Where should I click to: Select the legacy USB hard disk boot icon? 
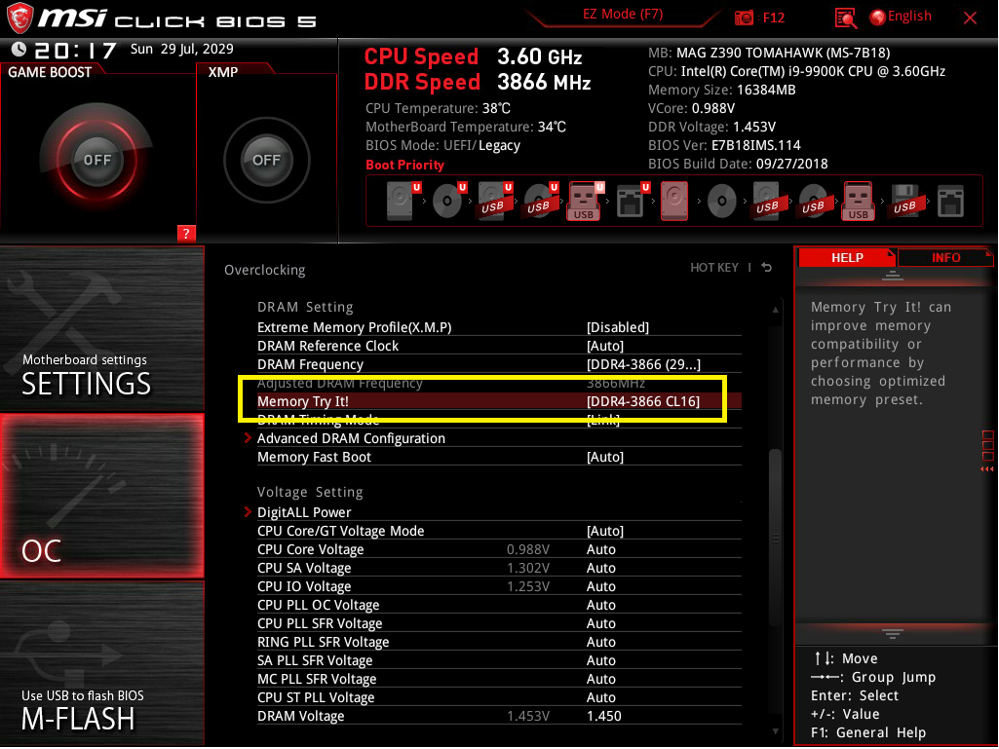point(767,201)
